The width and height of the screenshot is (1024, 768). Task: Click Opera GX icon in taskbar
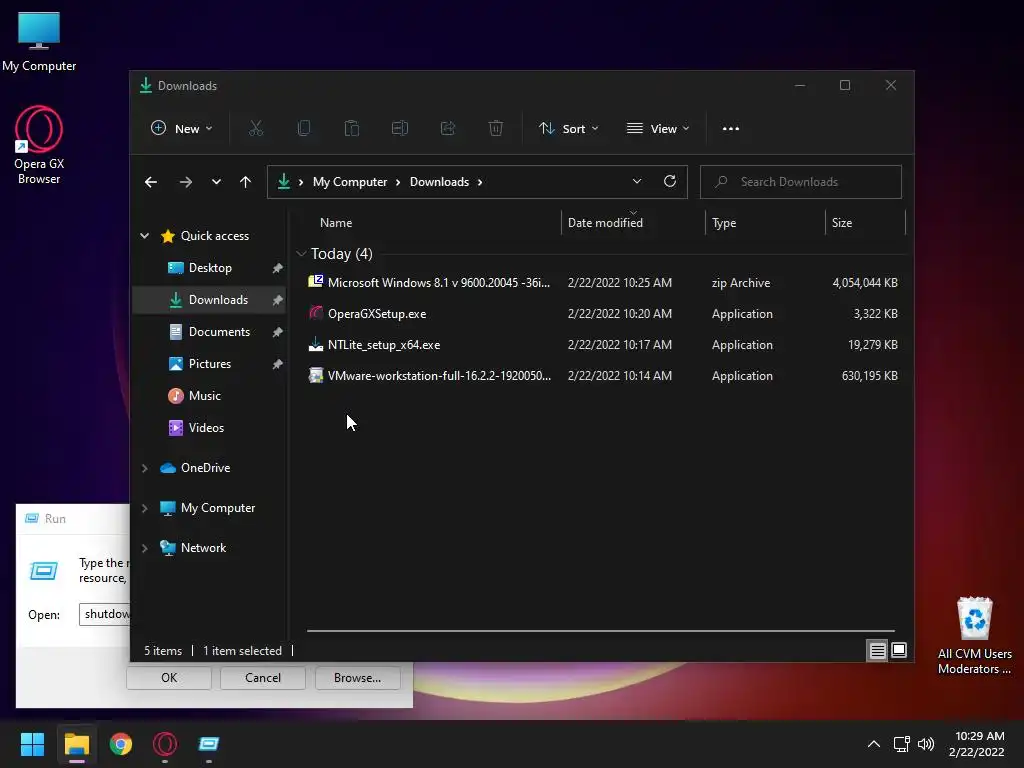click(x=165, y=744)
